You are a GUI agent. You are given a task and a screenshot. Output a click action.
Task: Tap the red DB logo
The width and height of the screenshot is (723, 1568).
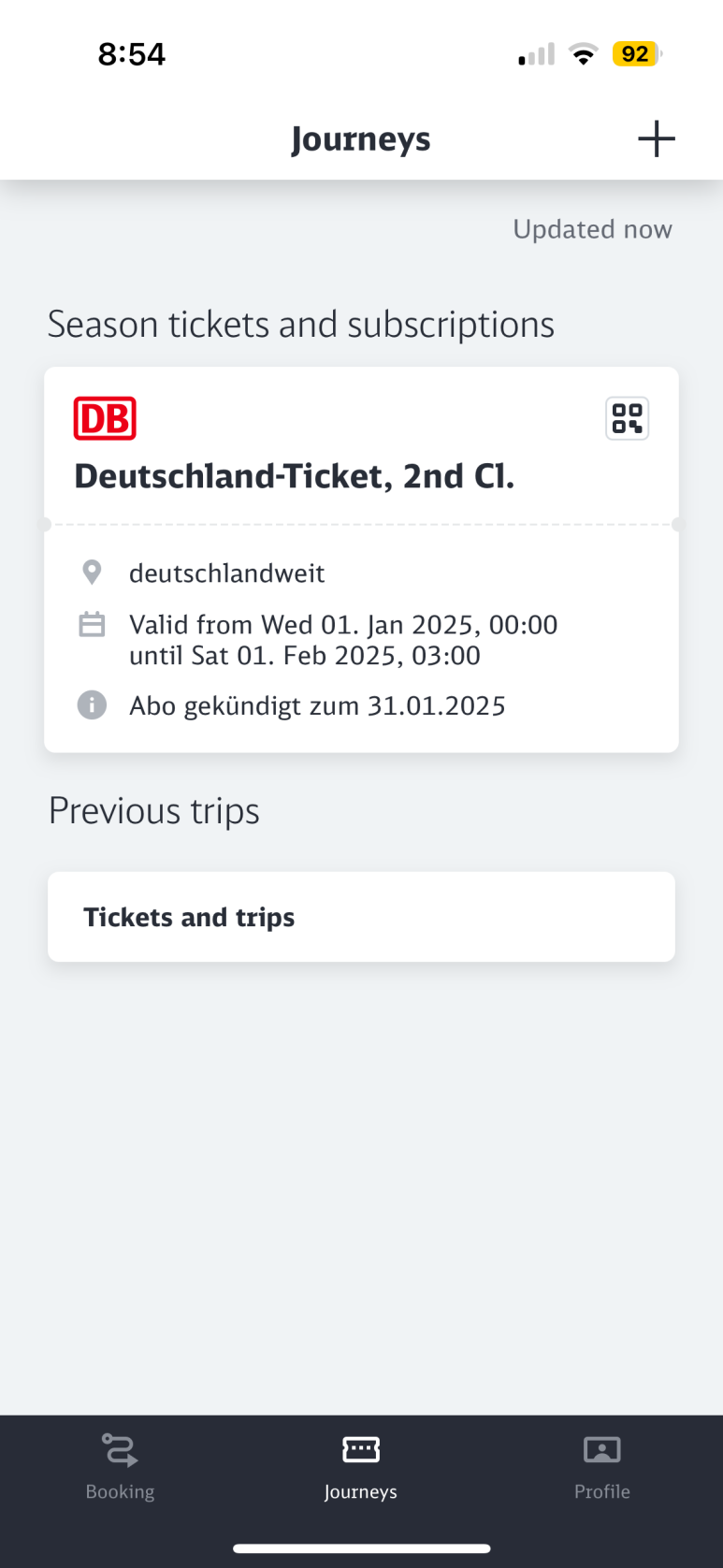click(105, 418)
